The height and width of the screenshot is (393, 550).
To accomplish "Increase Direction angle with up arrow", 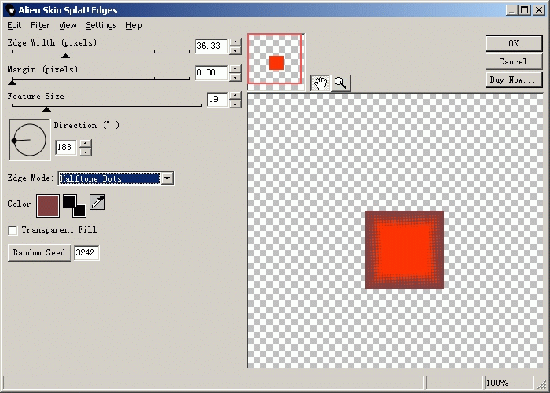I will (x=86, y=143).
